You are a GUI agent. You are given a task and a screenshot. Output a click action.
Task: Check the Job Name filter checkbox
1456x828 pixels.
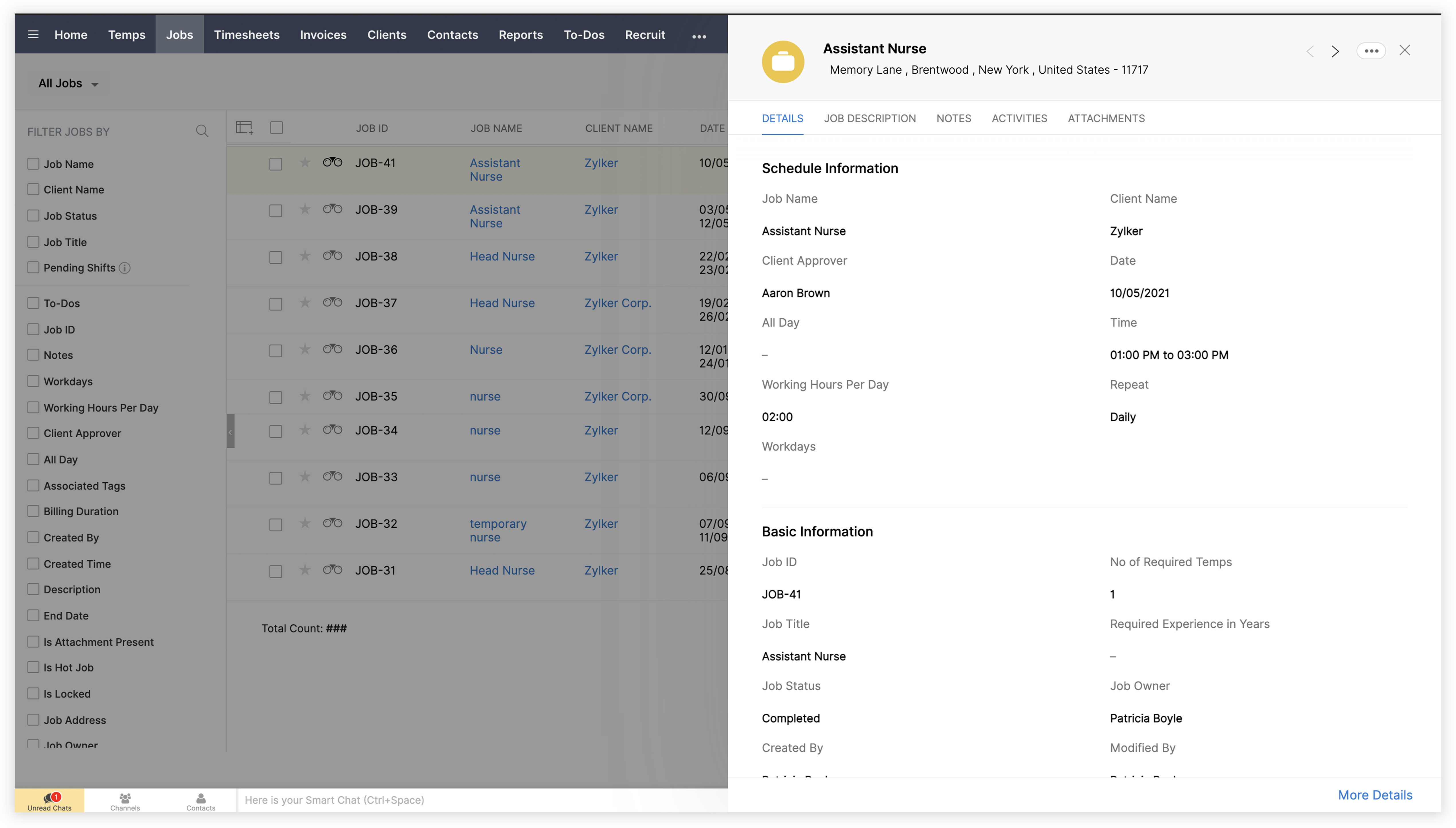click(34, 164)
